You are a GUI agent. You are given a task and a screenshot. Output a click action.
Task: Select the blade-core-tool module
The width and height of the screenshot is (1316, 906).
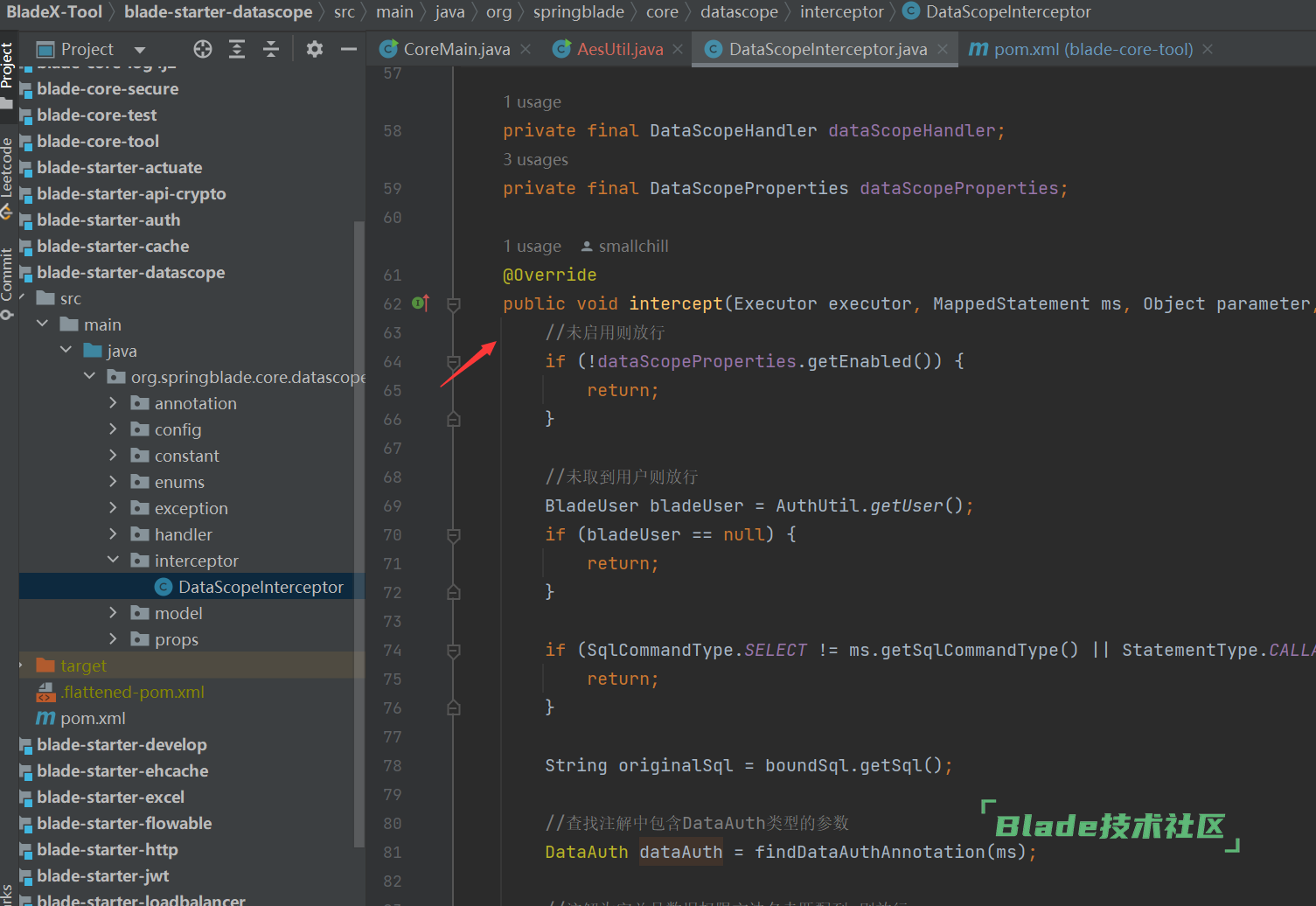[98, 141]
